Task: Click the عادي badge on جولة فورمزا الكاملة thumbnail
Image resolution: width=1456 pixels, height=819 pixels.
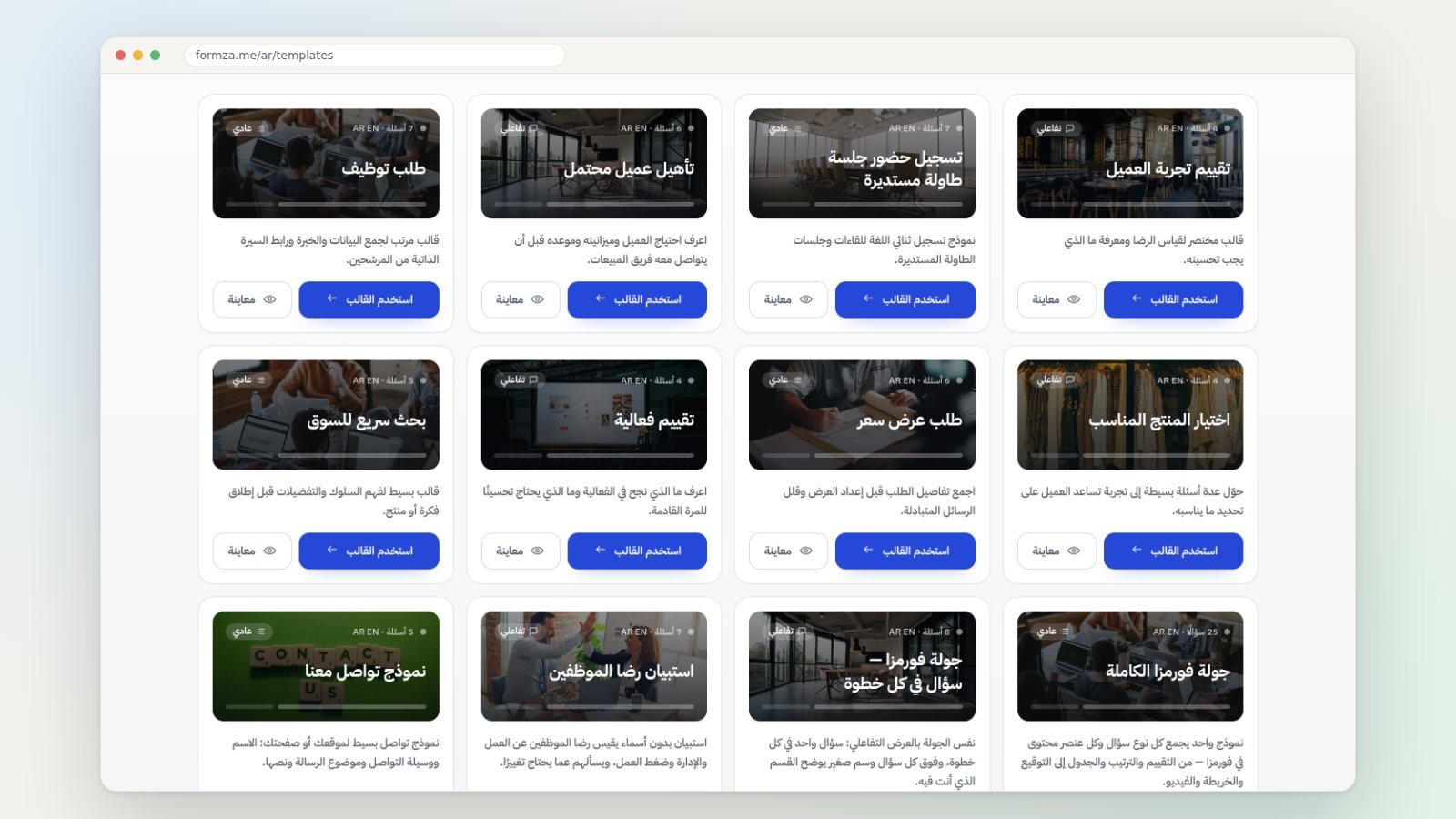Action: click(1054, 631)
